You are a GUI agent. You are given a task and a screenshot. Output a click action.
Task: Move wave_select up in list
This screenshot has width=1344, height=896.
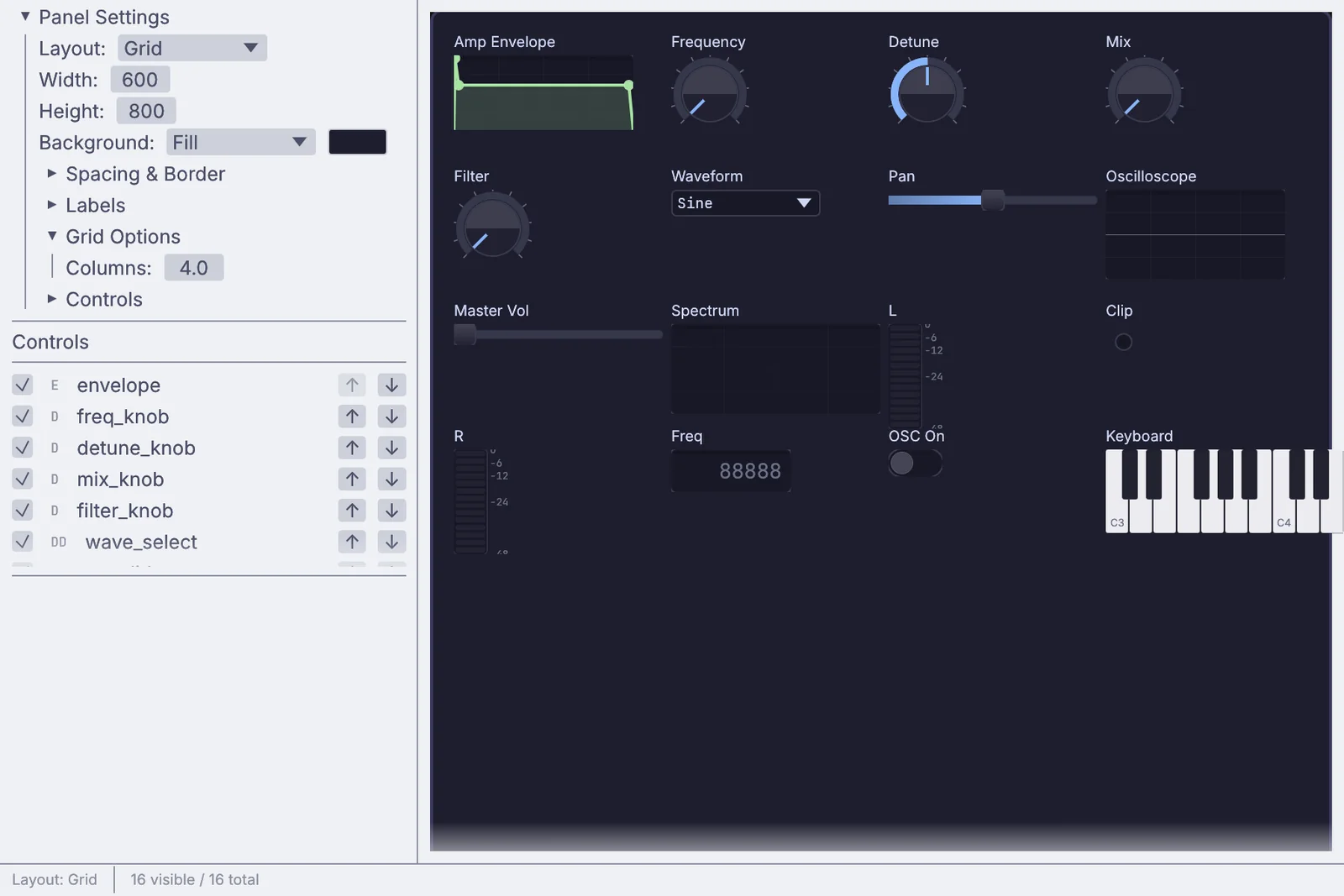click(352, 542)
